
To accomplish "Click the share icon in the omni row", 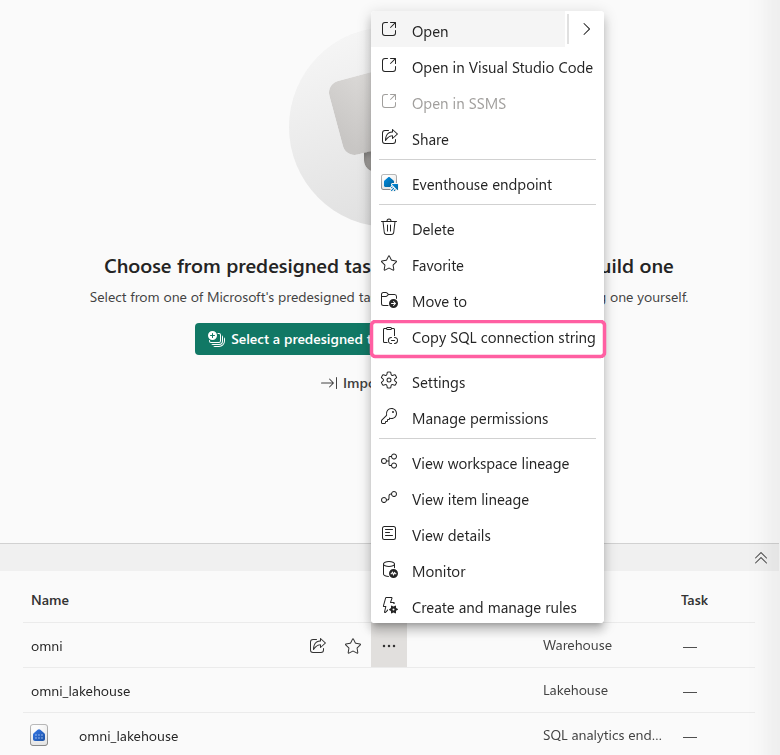I will pyautogui.click(x=317, y=646).
